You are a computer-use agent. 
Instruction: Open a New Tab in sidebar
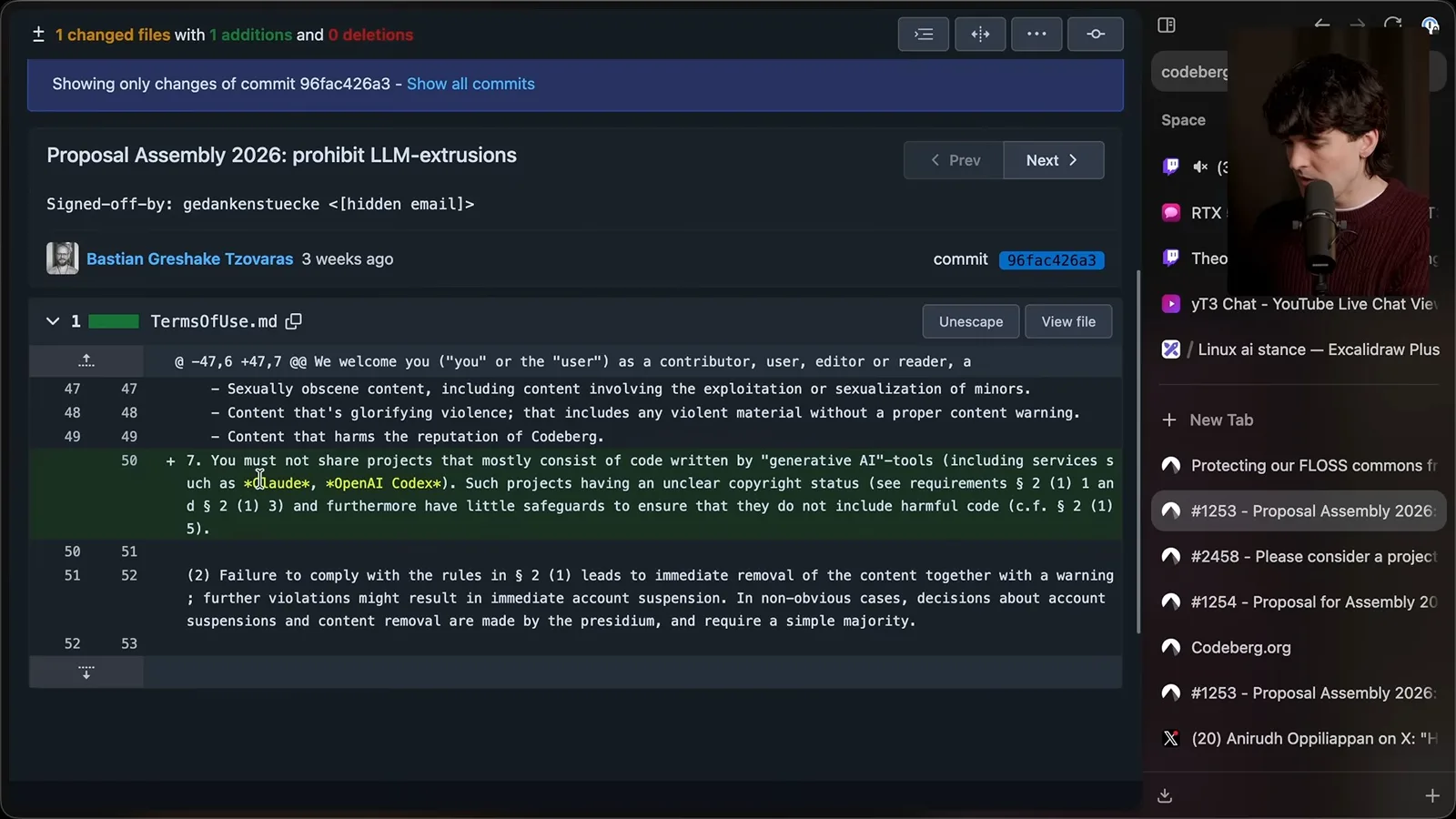1299,420
